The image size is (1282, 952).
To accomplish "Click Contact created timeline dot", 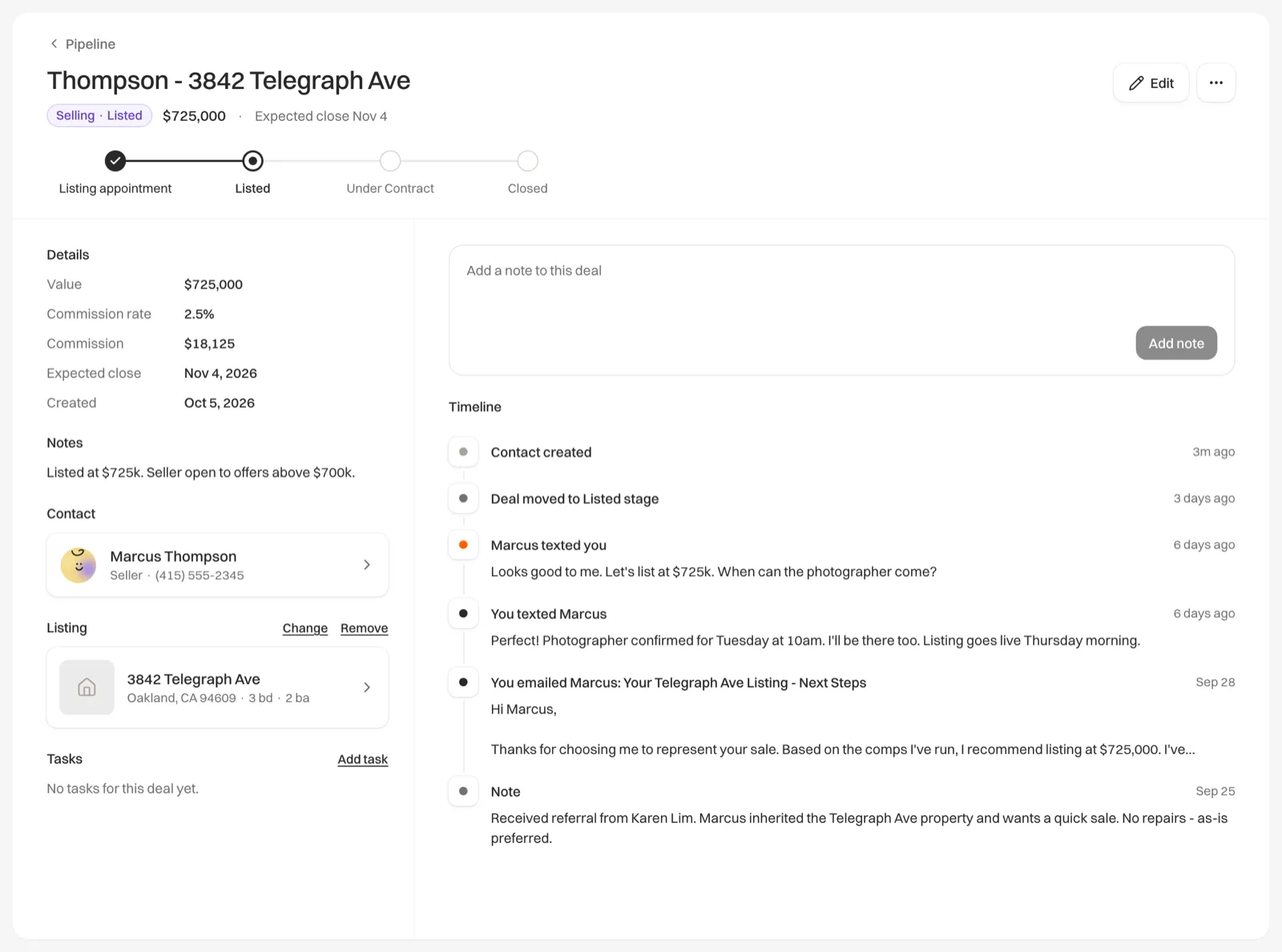I will 463,452.
